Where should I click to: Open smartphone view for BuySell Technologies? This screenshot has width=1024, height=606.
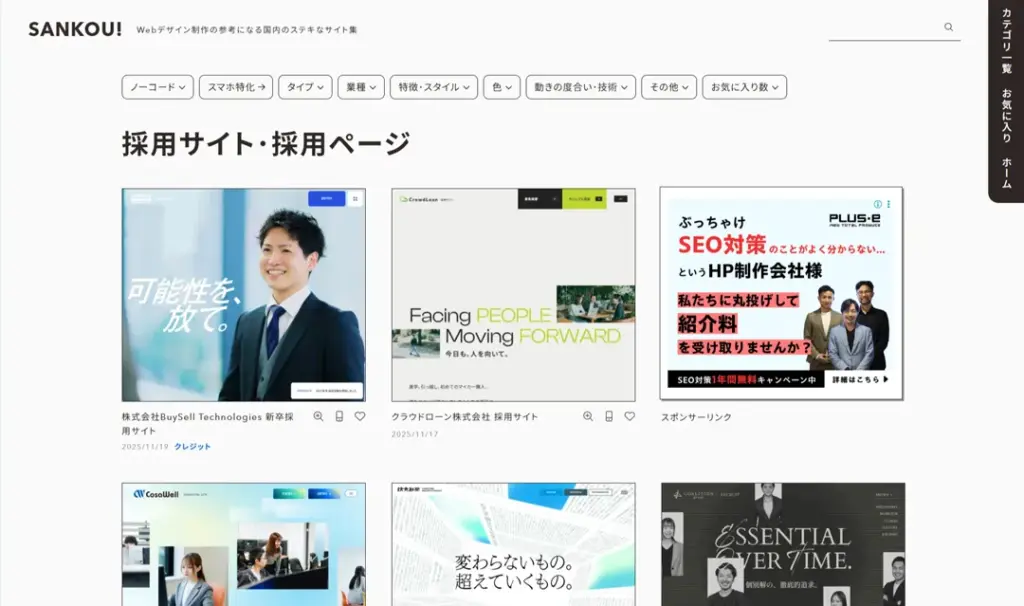pos(339,416)
